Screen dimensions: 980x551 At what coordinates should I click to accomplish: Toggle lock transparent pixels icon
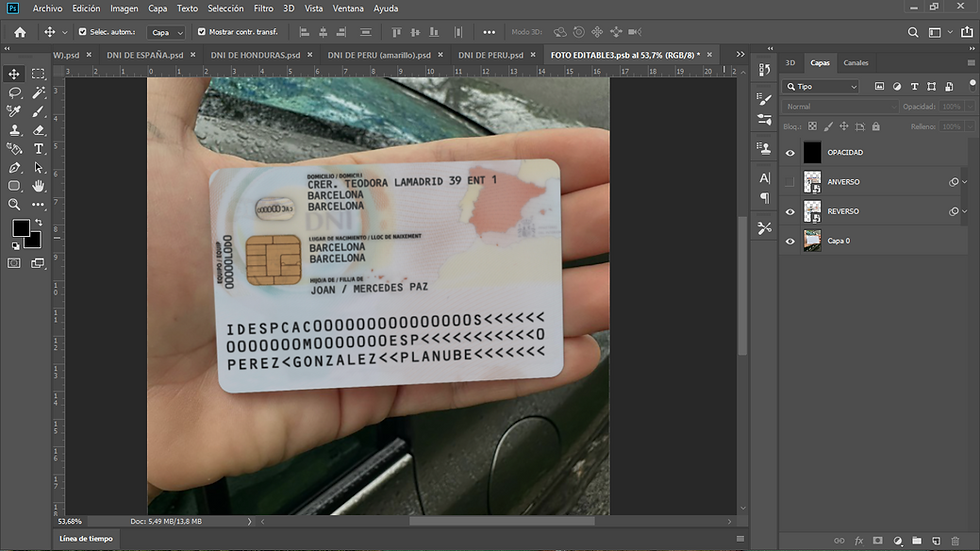(x=812, y=126)
